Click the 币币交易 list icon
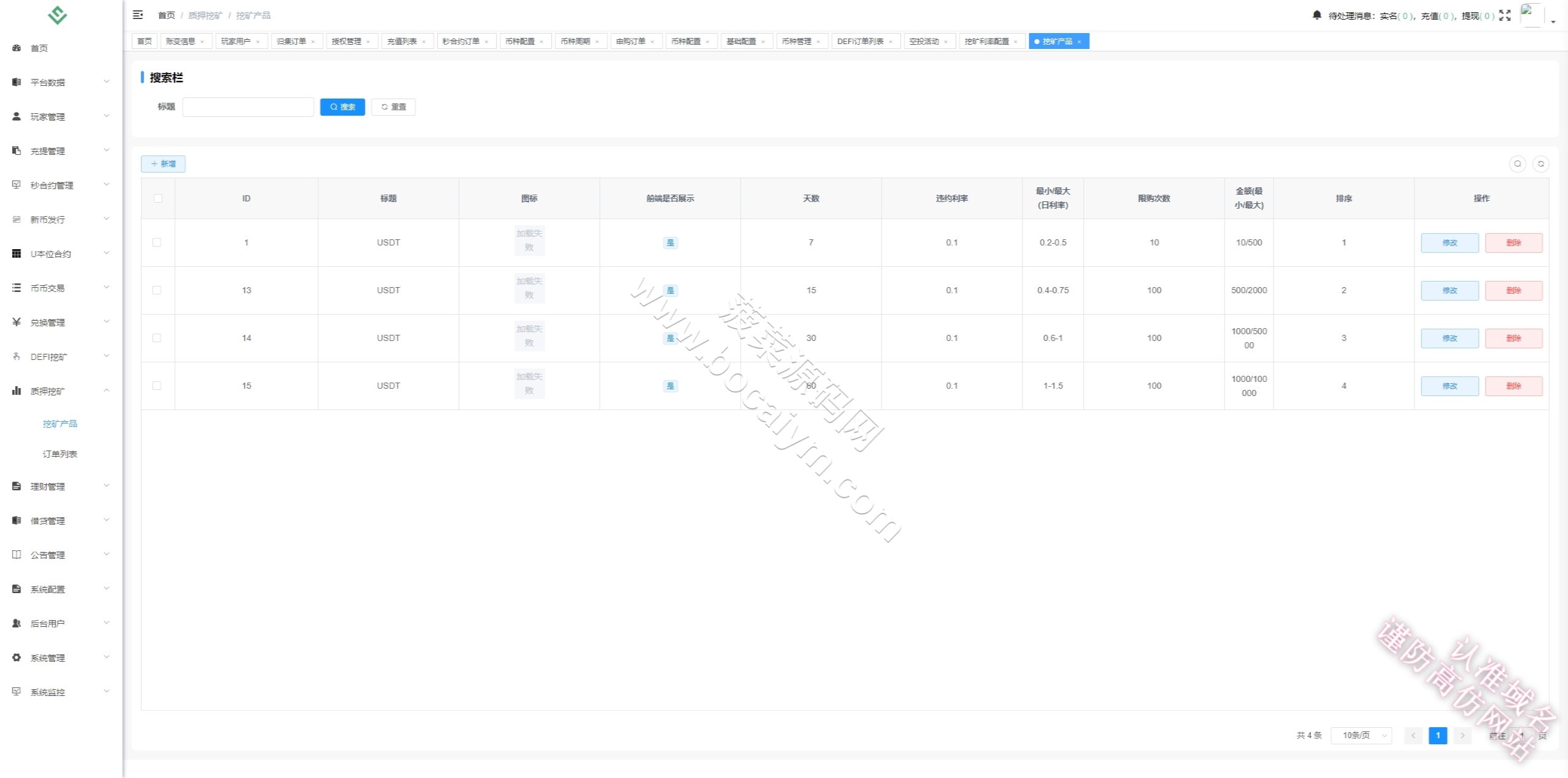The image size is (1568, 778). click(17, 288)
